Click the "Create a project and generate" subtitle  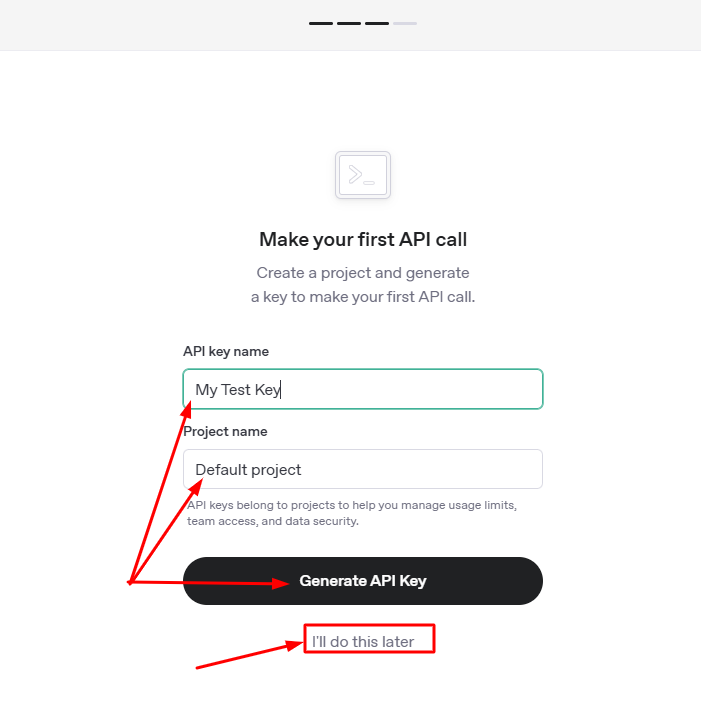pos(363,273)
